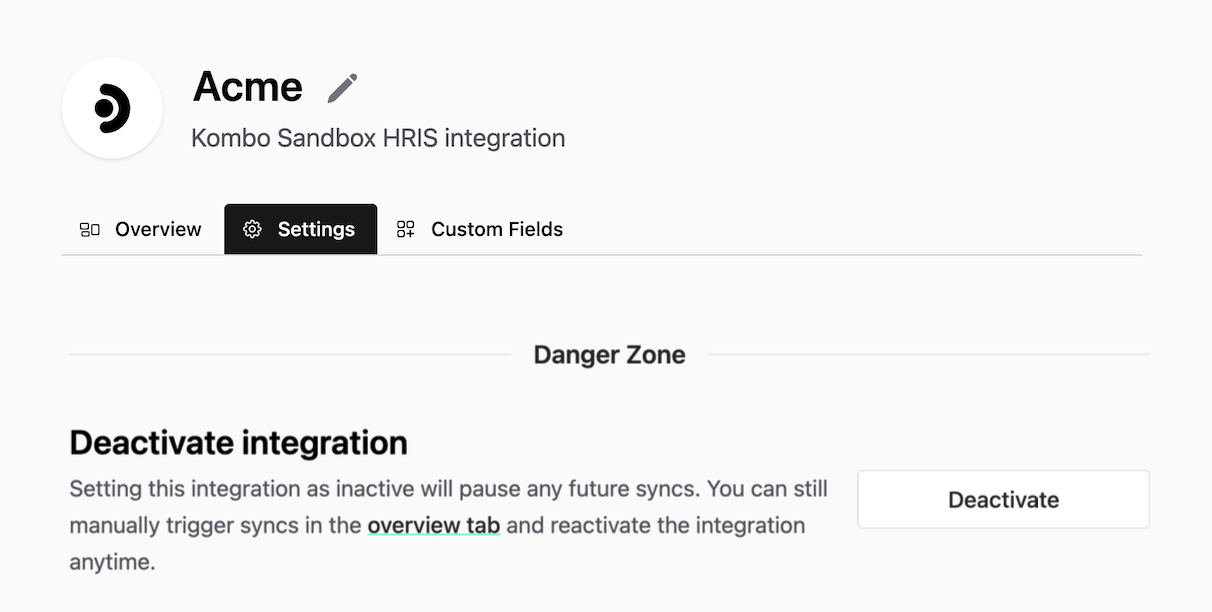Follow the 'overview tab' link

[x=434, y=525]
